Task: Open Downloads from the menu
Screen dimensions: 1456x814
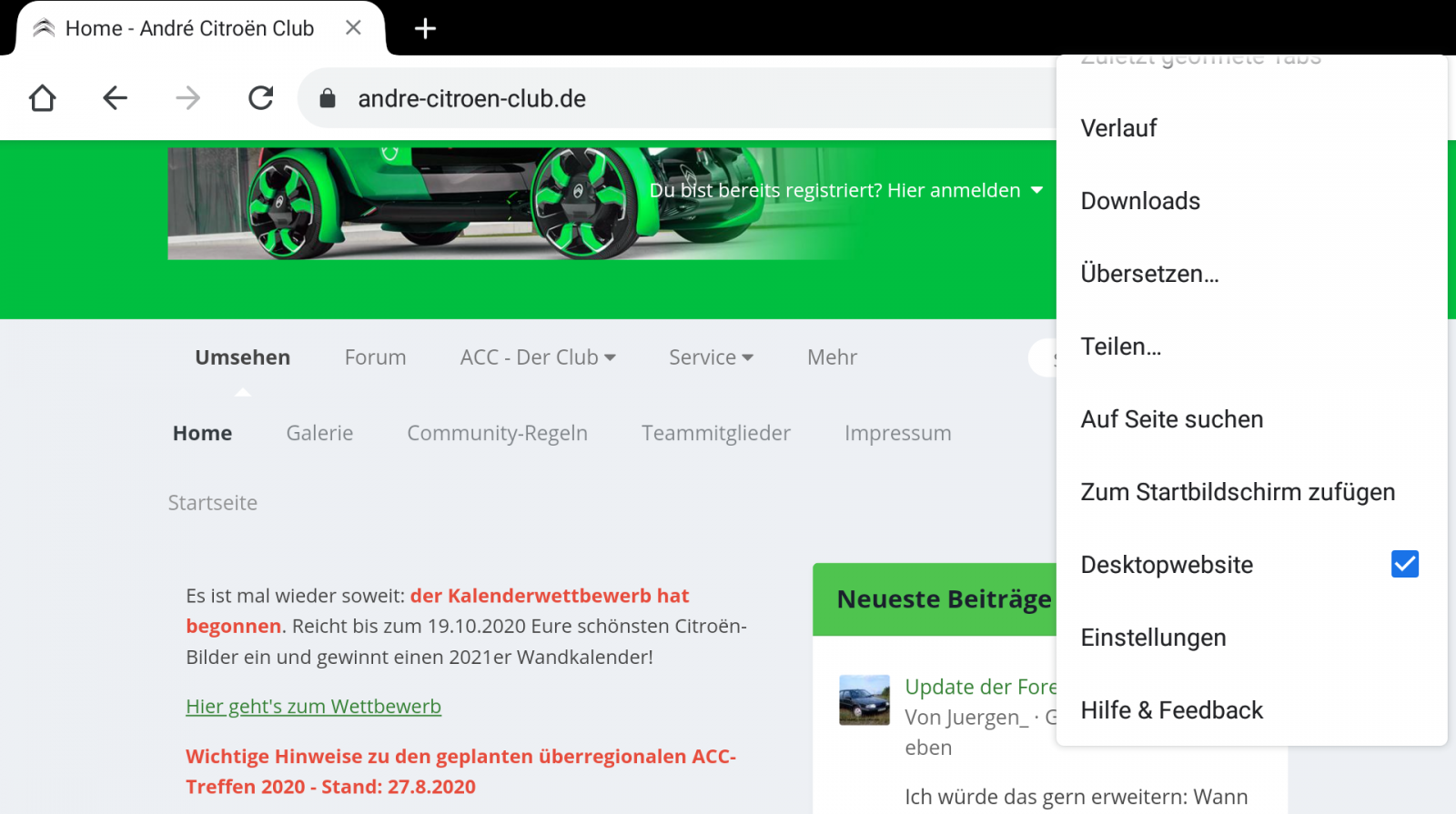Action: [1251, 201]
